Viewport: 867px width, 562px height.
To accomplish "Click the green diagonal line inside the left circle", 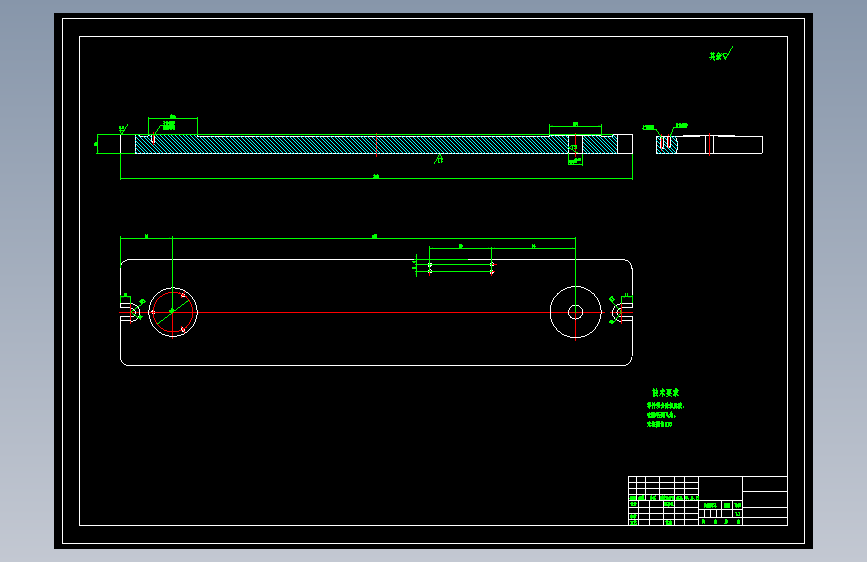I will tap(173, 311).
